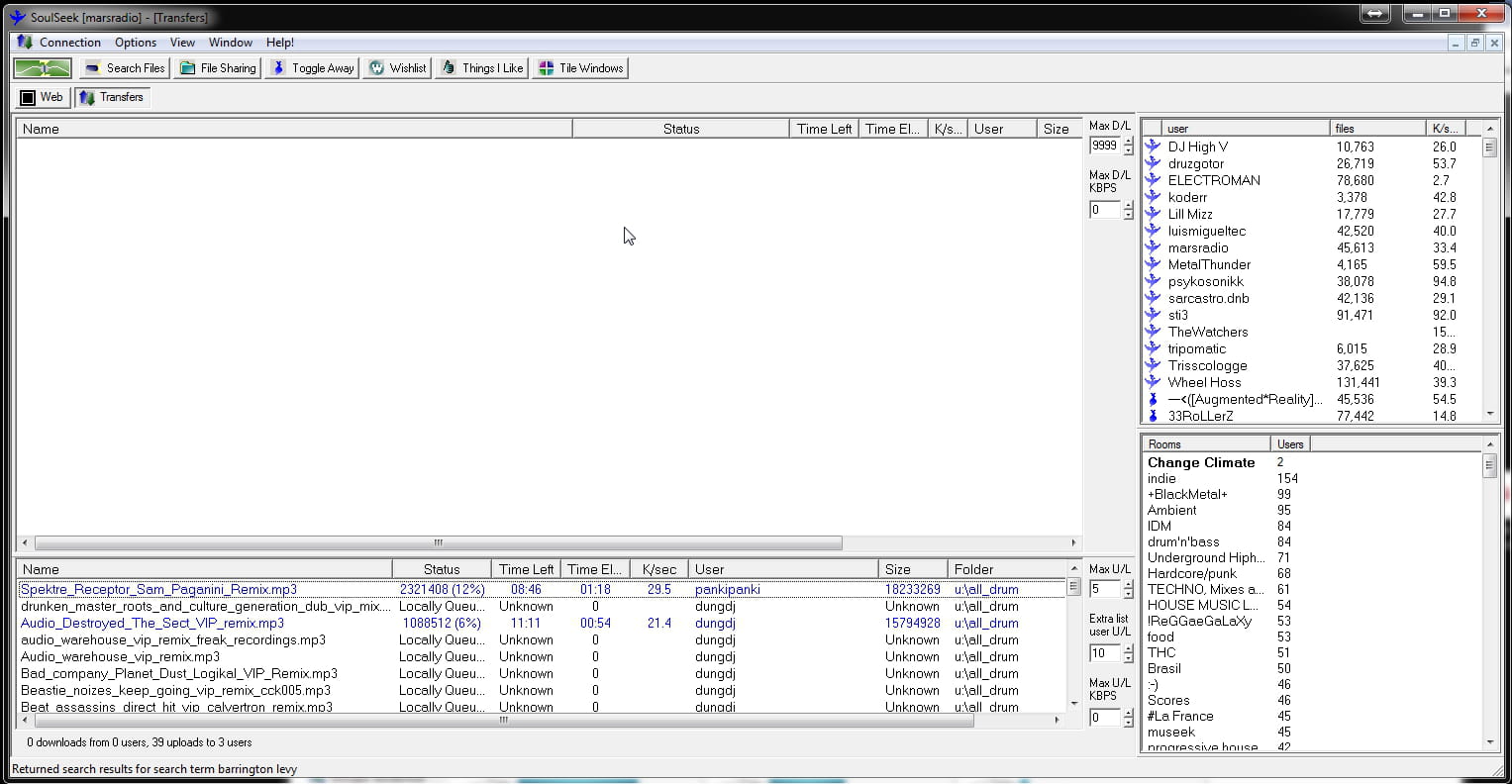Click the bird icon next to druzgotor
Screen dimensions: 1512x784
pos(1153,163)
